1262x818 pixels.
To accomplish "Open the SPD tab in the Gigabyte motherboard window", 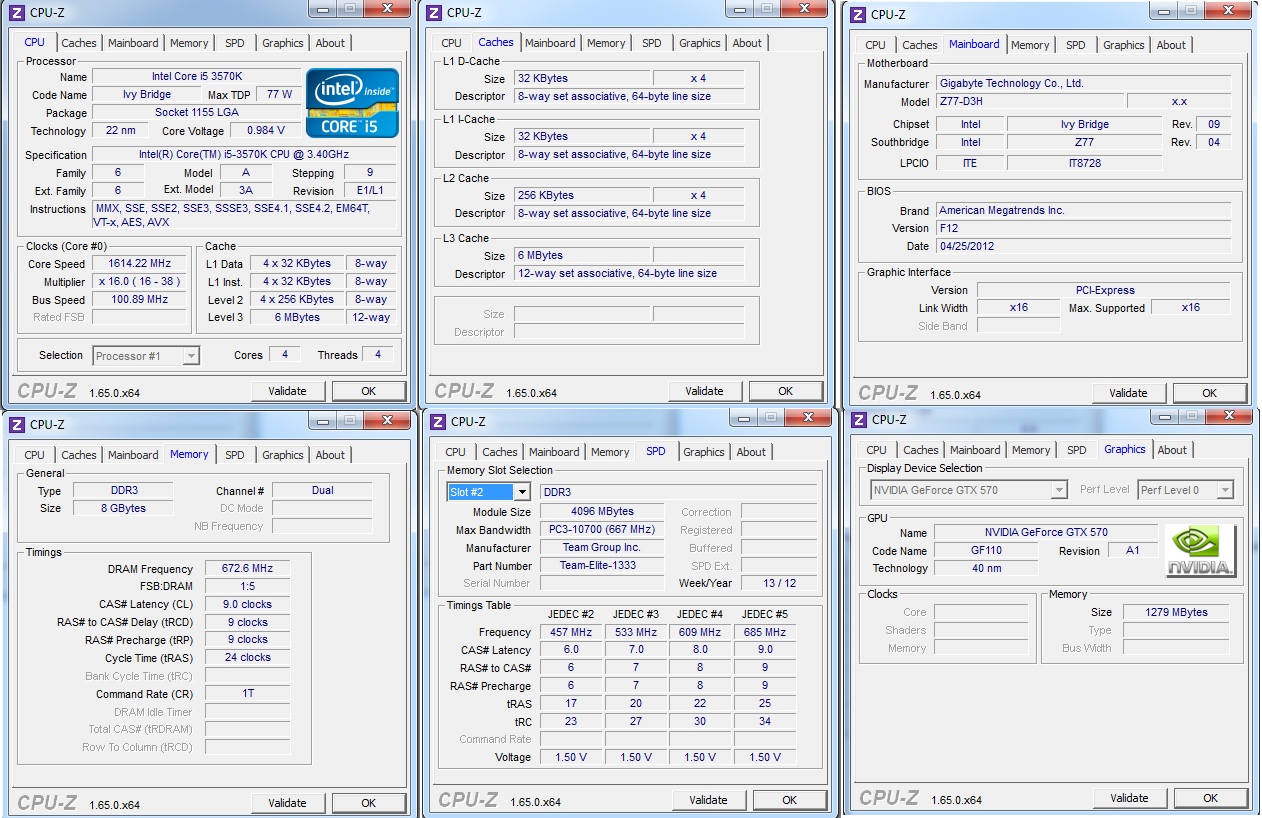I will (1076, 45).
